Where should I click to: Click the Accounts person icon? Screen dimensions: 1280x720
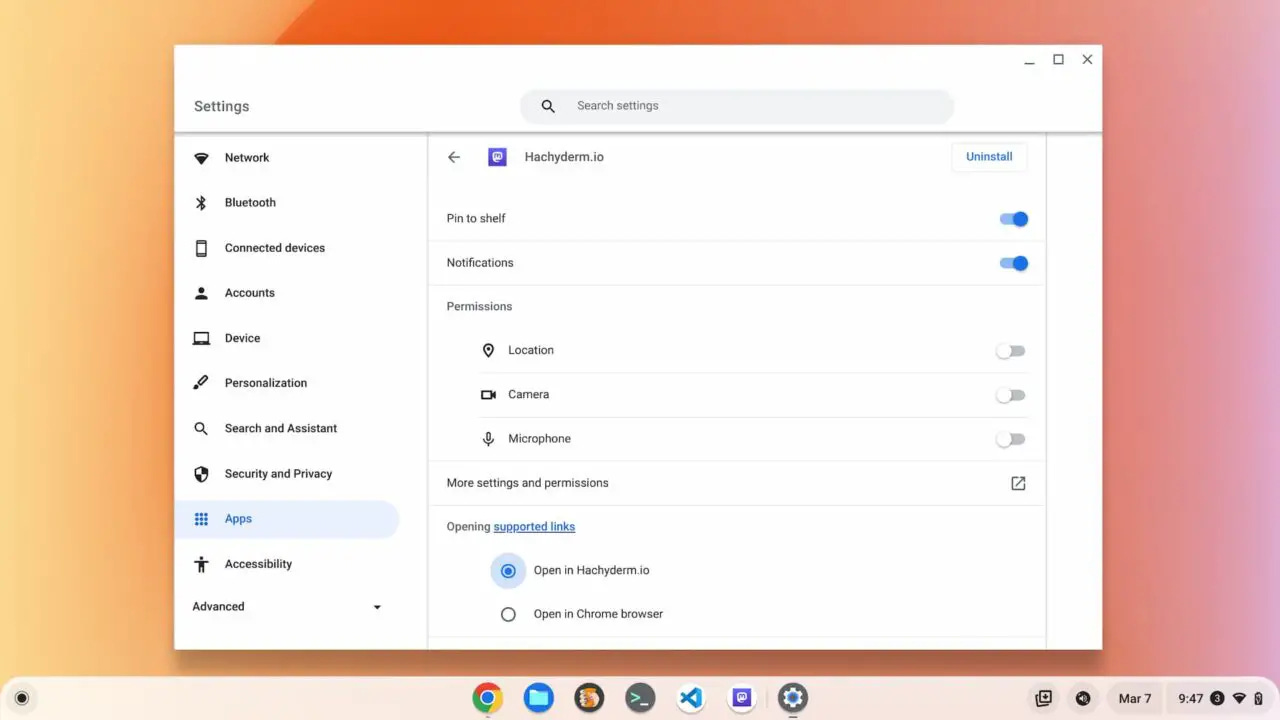coord(201,293)
